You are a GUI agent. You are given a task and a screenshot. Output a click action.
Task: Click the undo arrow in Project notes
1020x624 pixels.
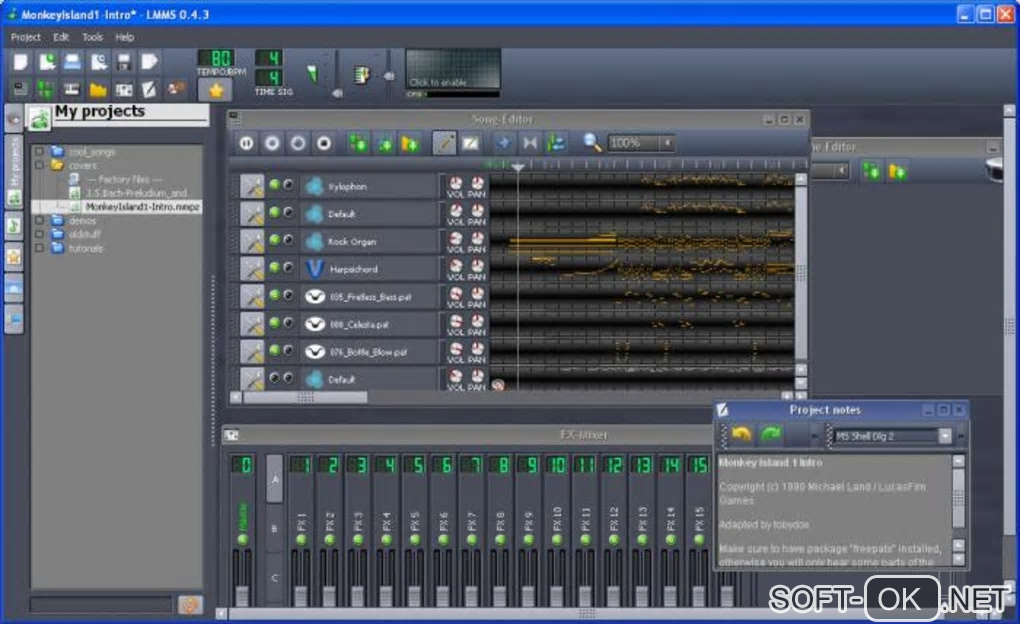click(x=741, y=435)
